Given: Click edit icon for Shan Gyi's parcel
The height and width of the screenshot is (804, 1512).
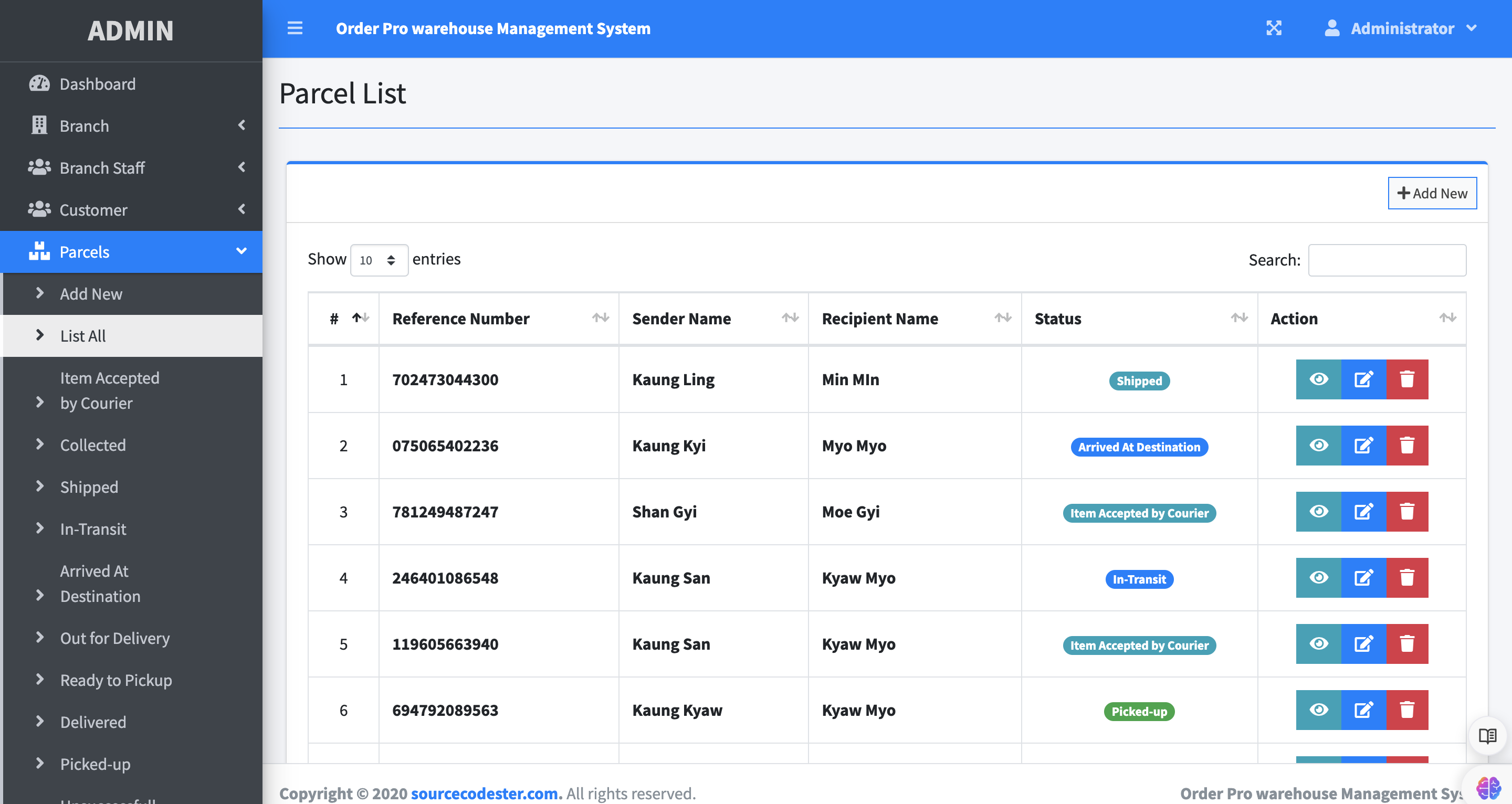Looking at the screenshot, I should tap(1363, 512).
